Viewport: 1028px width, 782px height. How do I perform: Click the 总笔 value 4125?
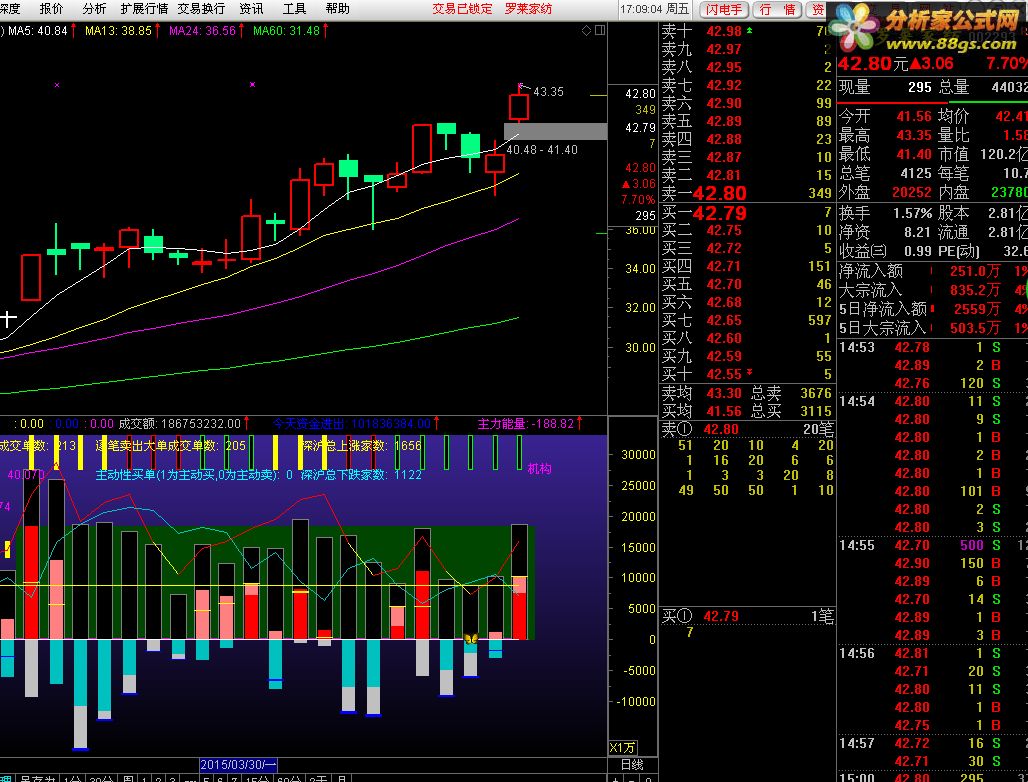click(x=916, y=173)
